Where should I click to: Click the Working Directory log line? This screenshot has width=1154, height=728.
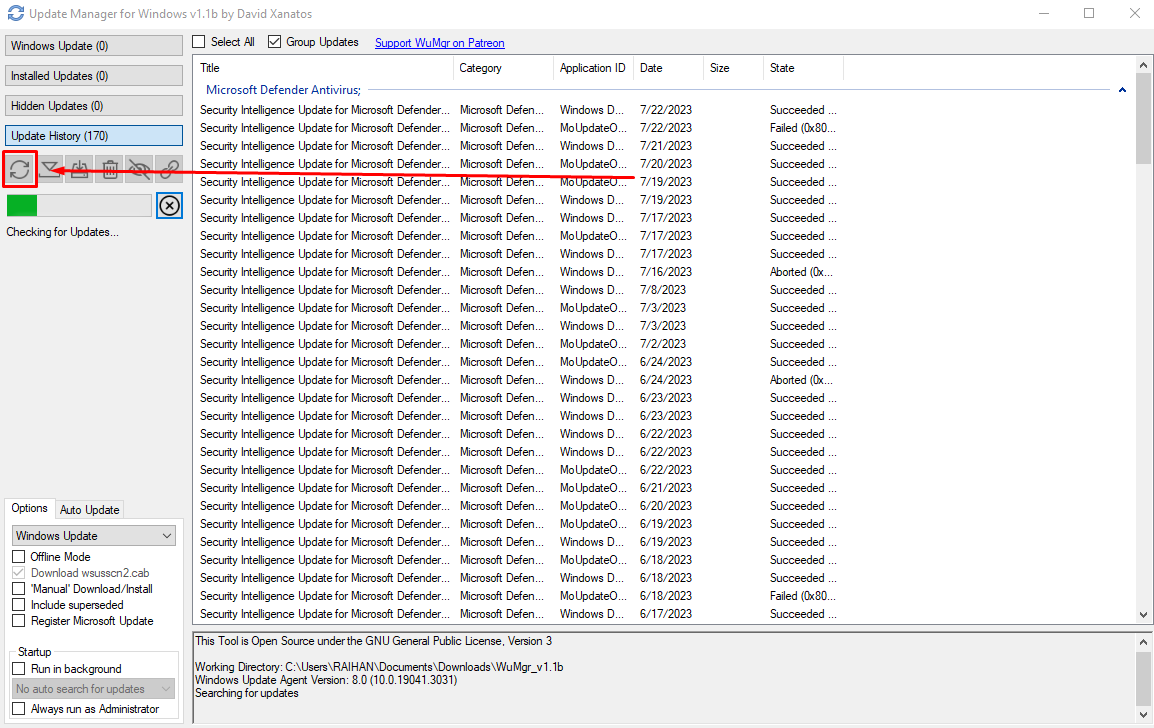tap(379, 667)
